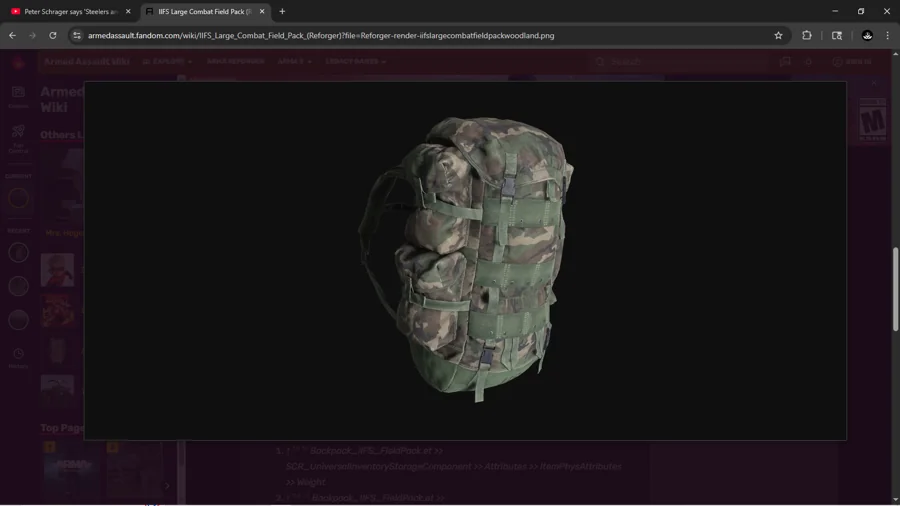Open the first thumbnail under Others Like

[62, 186]
